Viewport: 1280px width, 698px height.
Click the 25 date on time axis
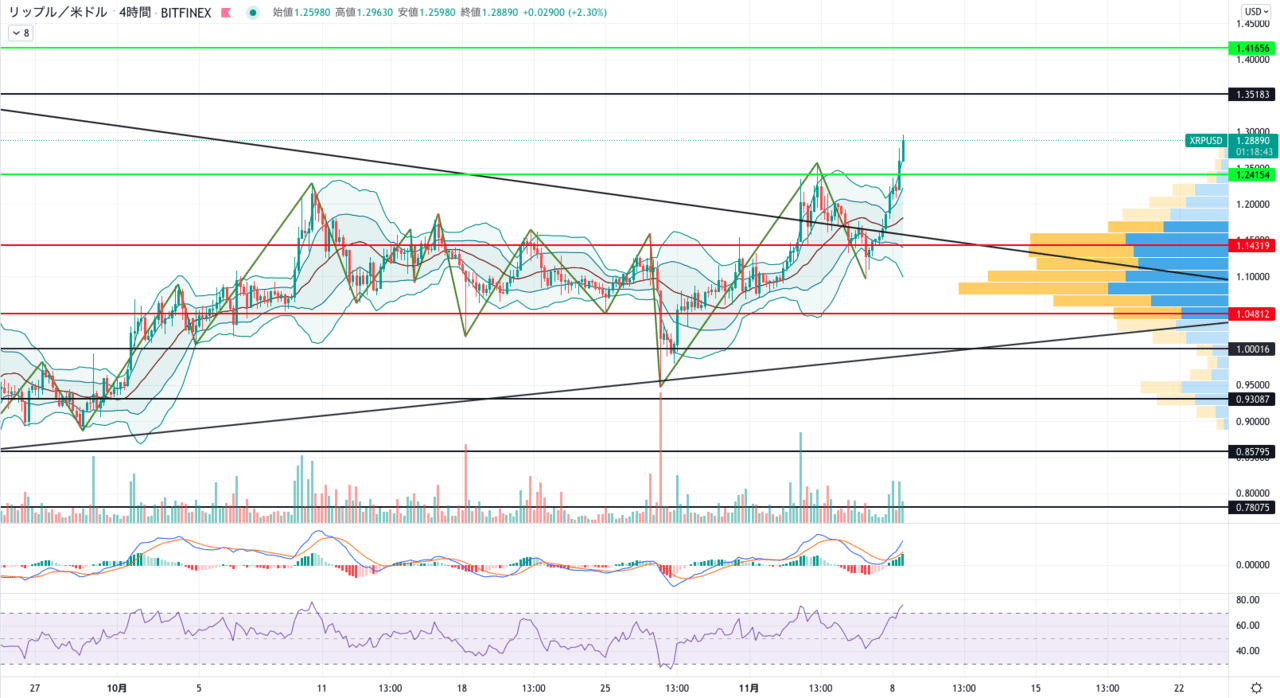605,688
